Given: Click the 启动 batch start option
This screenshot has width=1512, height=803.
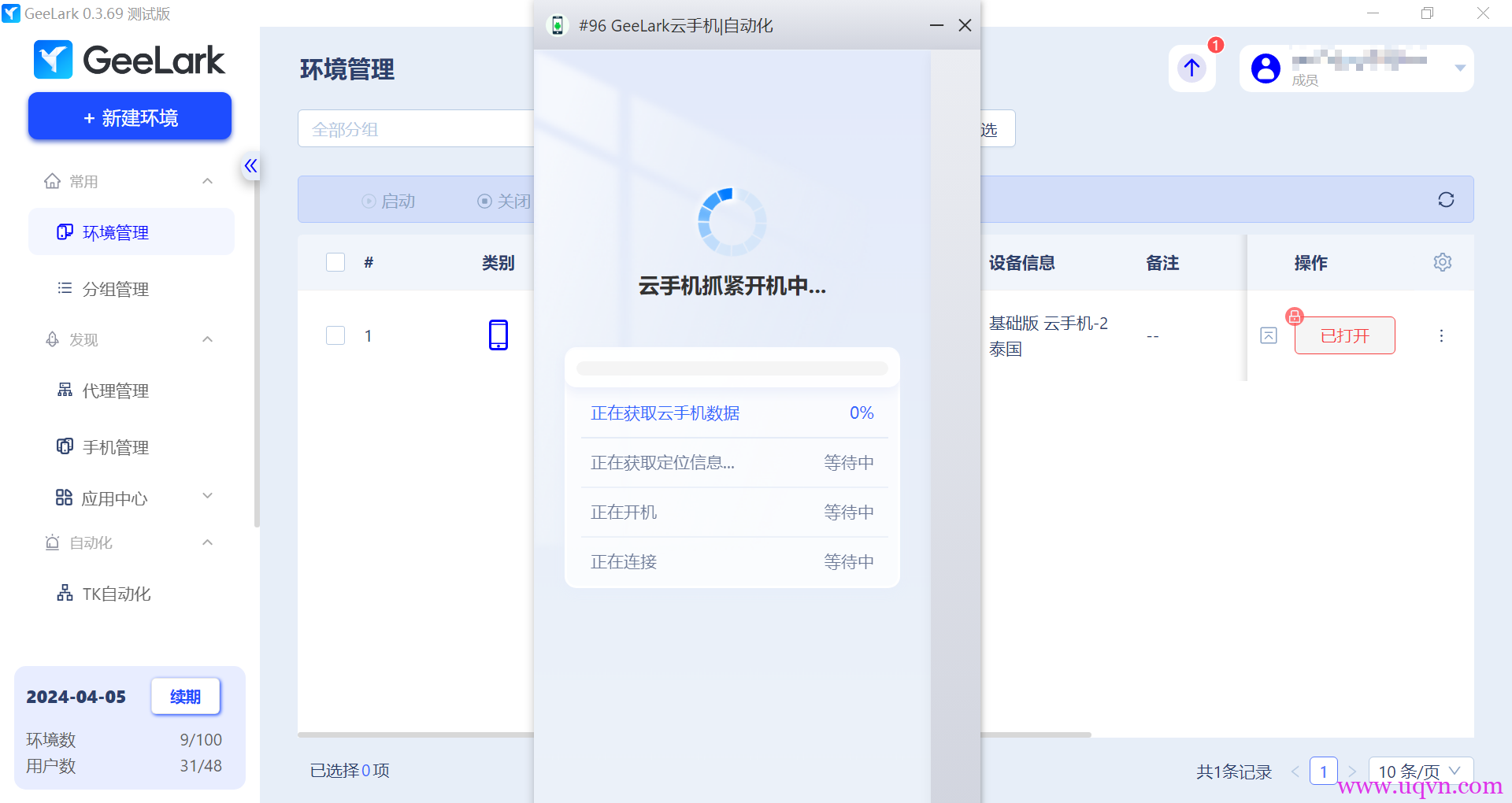Looking at the screenshot, I should (x=389, y=202).
